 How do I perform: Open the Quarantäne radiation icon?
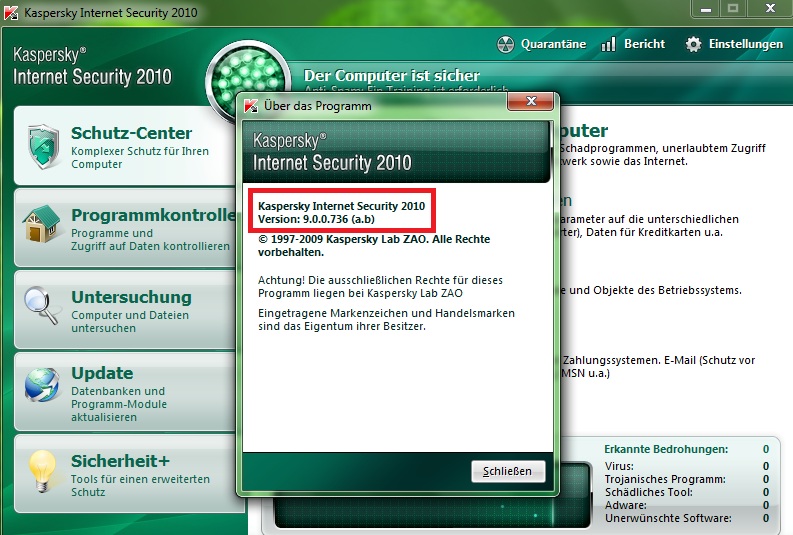coord(505,44)
